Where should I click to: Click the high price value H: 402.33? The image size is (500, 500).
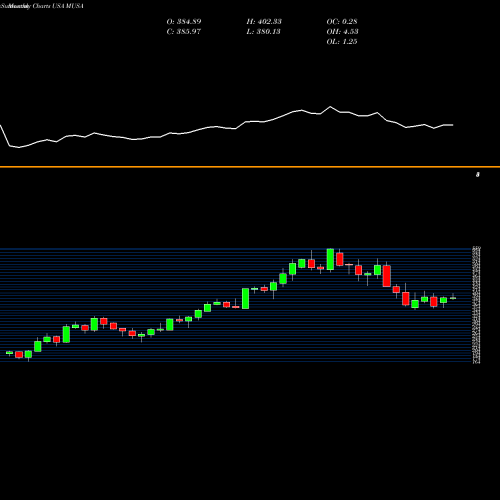[264, 22]
